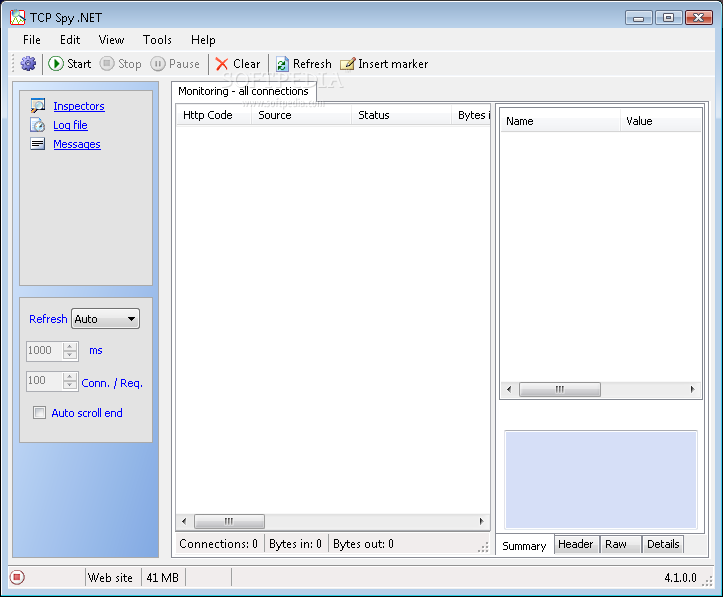The width and height of the screenshot is (723, 597).
Task: Click the Bytes in: 0 status text
Action: 295,544
